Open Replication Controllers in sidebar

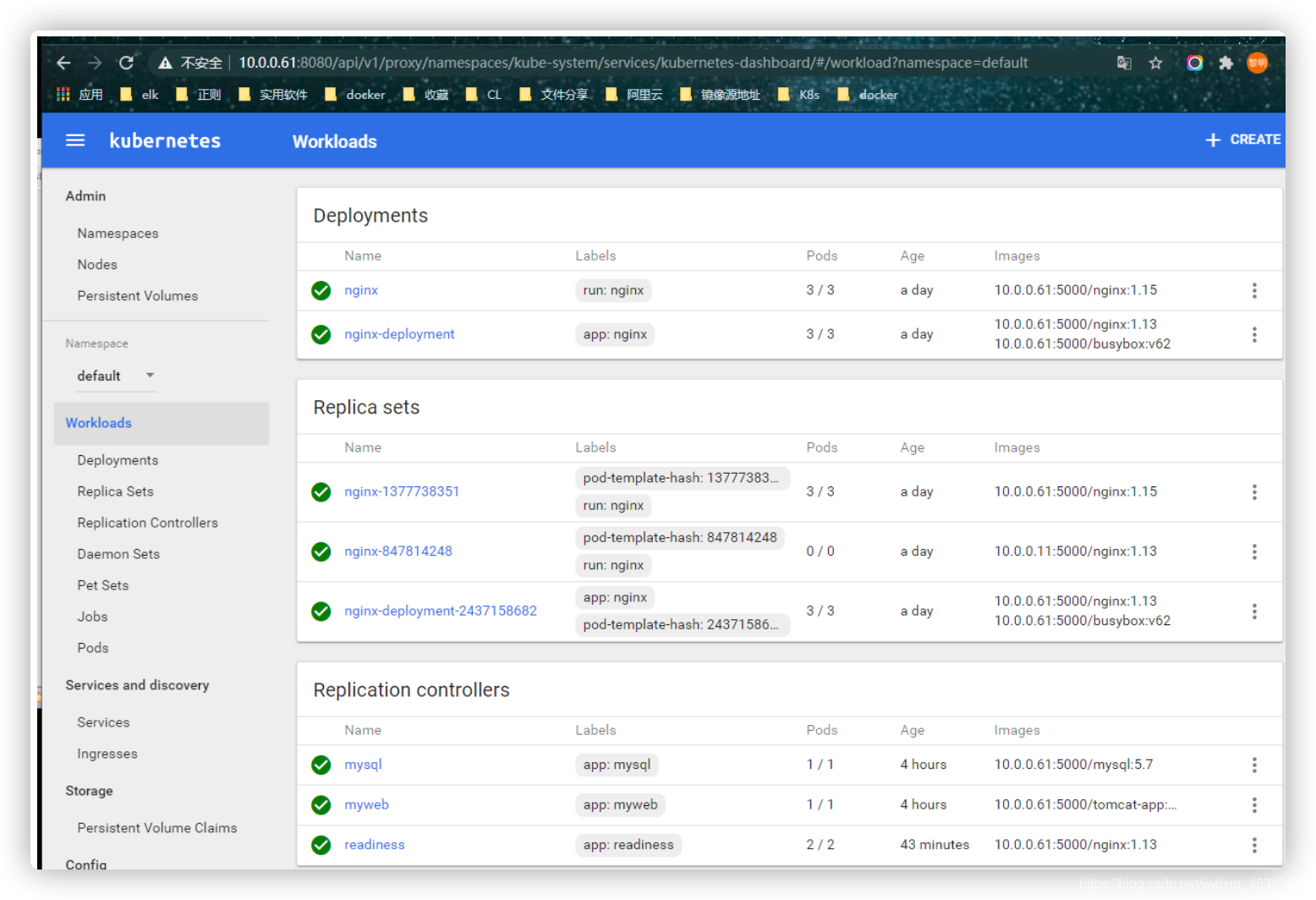pyautogui.click(x=148, y=523)
